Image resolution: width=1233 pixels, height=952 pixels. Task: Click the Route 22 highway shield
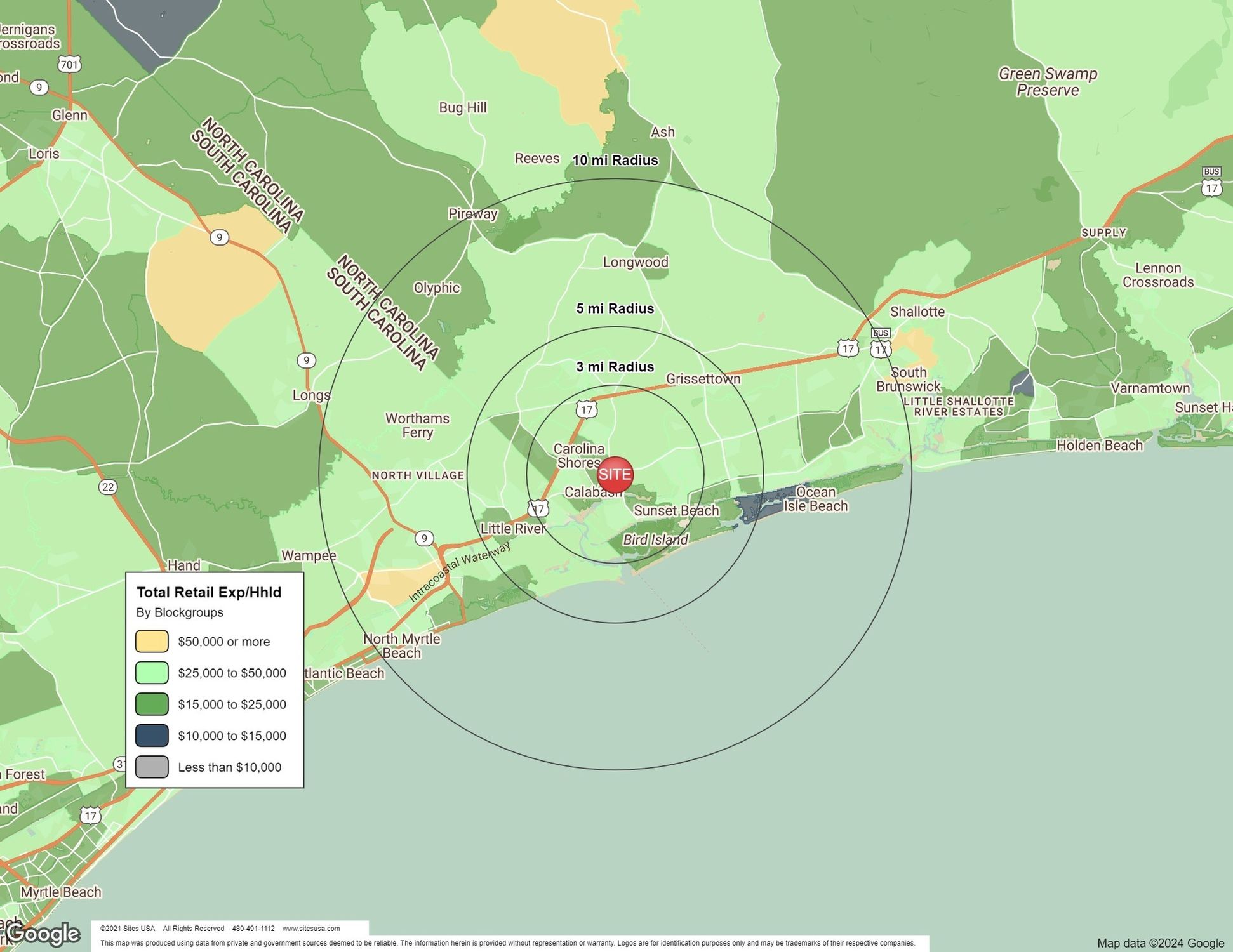108,487
